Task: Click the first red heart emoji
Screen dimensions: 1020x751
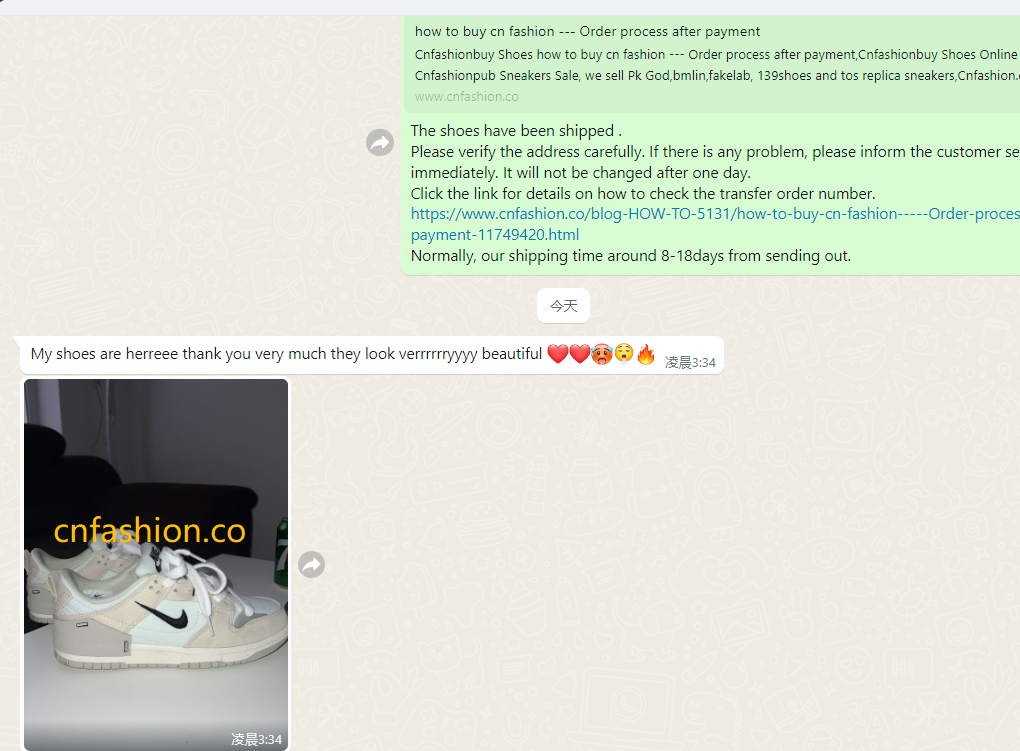Action: click(557, 354)
